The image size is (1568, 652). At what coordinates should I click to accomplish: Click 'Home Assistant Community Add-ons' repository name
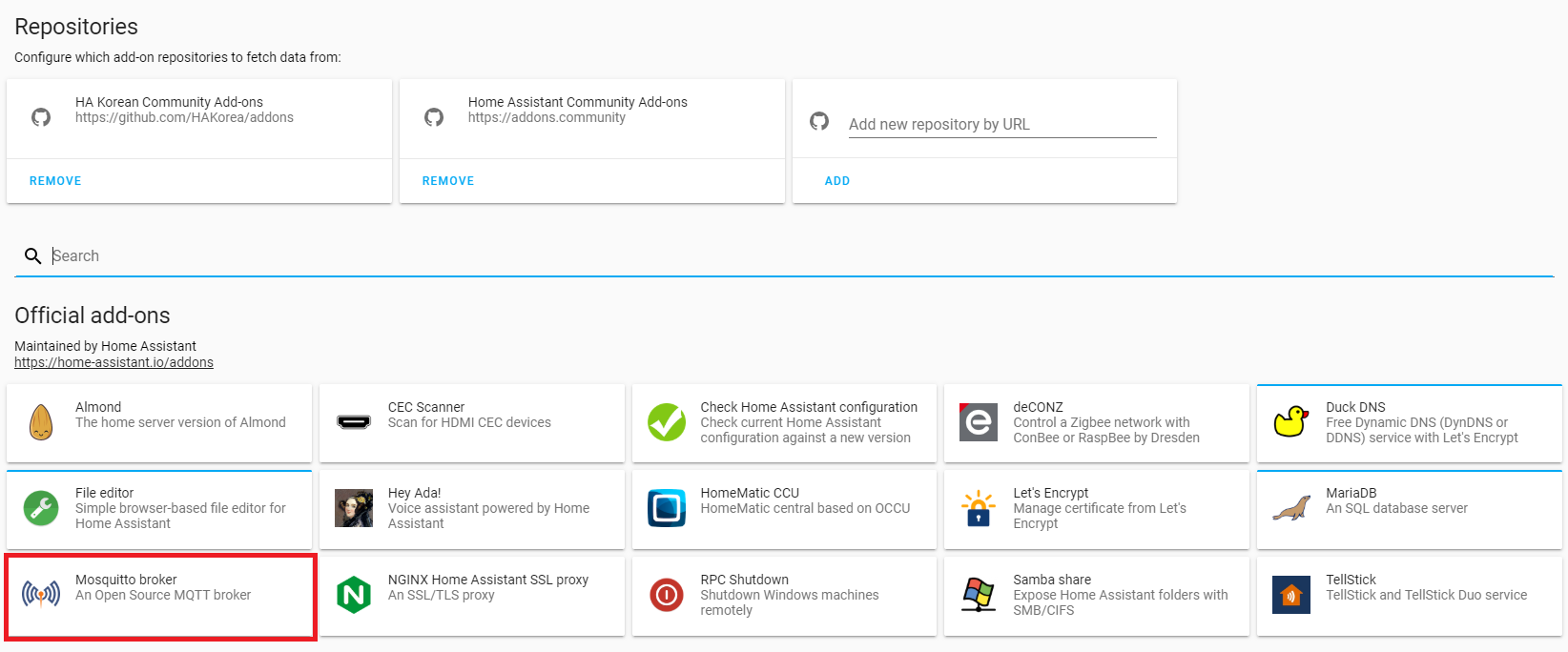point(577,102)
